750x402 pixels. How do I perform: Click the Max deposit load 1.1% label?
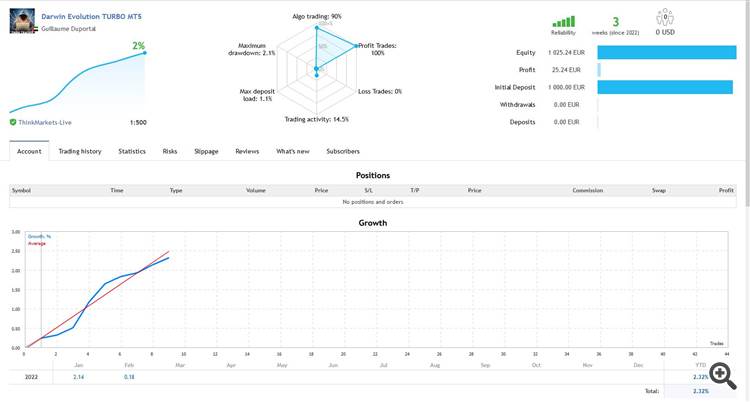tap(256, 95)
